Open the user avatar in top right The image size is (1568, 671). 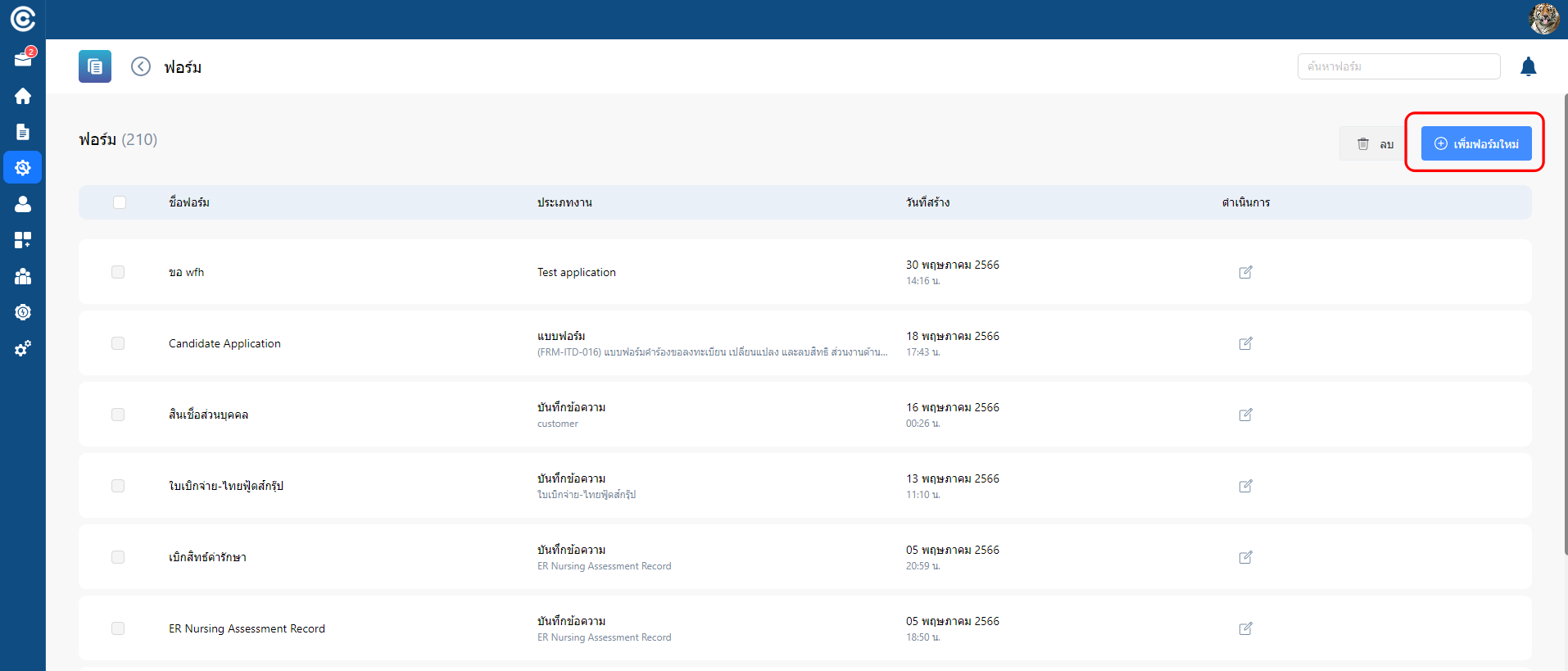pyautogui.click(x=1543, y=19)
